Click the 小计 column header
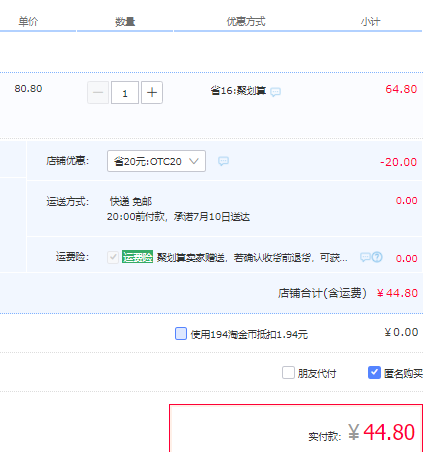 pos(370,22)
